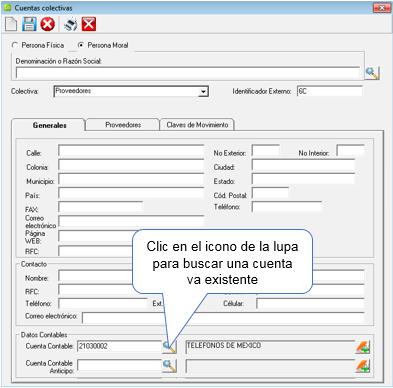The width and height of the screenshot is (393, 388).
Task: Click the add account icon on the Anticipo row
Action: click(x=362, y=366)
